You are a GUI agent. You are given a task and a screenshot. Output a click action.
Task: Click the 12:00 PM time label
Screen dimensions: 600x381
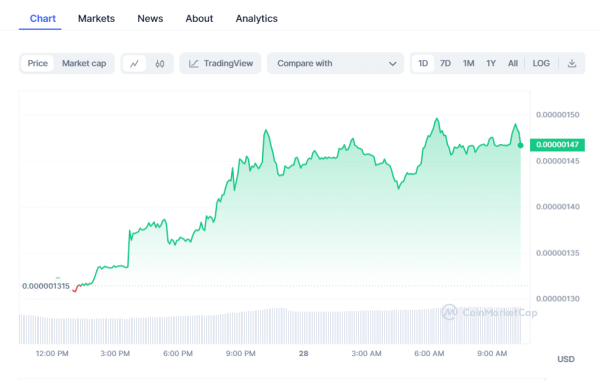(52, 353)
